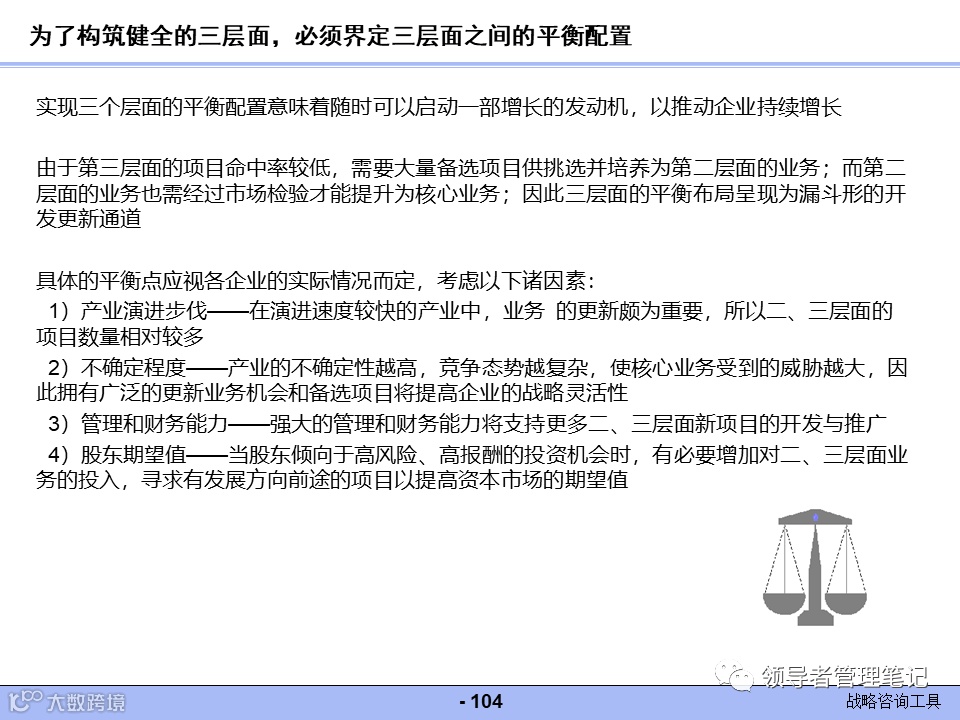
Task: Click the footer label 战略咨询工具
Action: (893, 702)
